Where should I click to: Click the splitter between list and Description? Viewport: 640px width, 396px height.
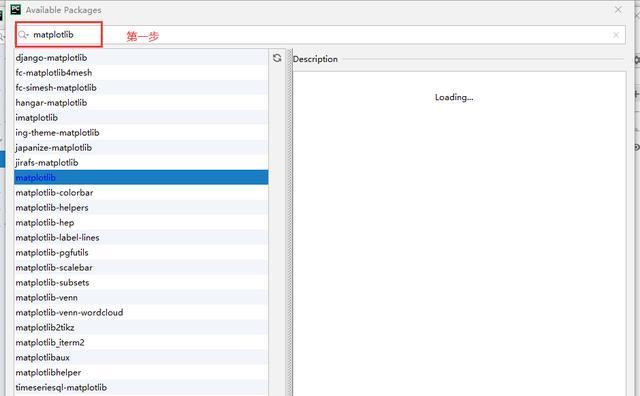tap(290, 222)
